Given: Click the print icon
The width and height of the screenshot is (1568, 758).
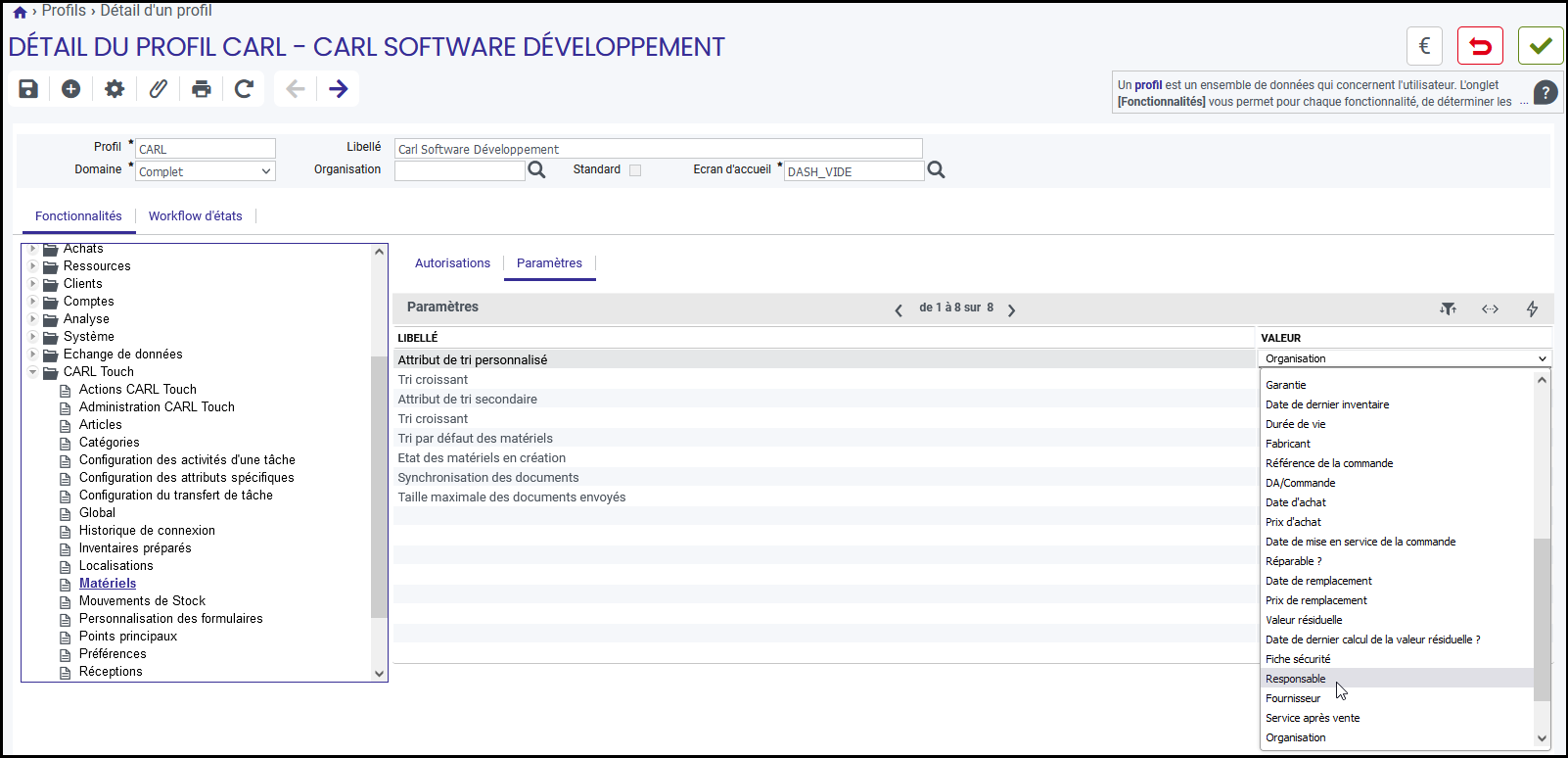Looking at the screenshot, I should (x=202, y=89).
